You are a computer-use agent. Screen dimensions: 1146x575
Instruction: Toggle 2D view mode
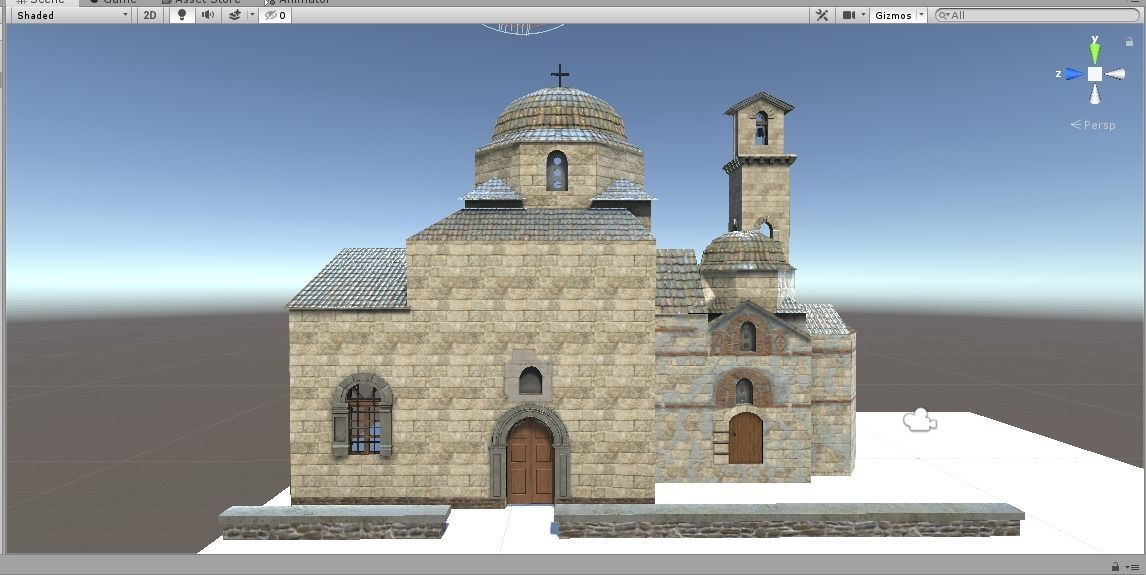[x=150, y=15]
